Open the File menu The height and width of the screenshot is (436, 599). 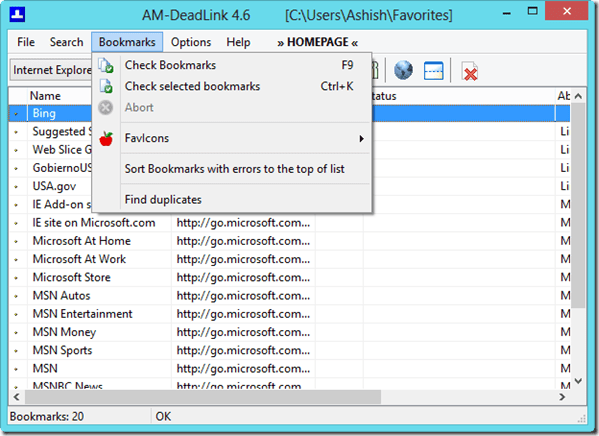26,42
